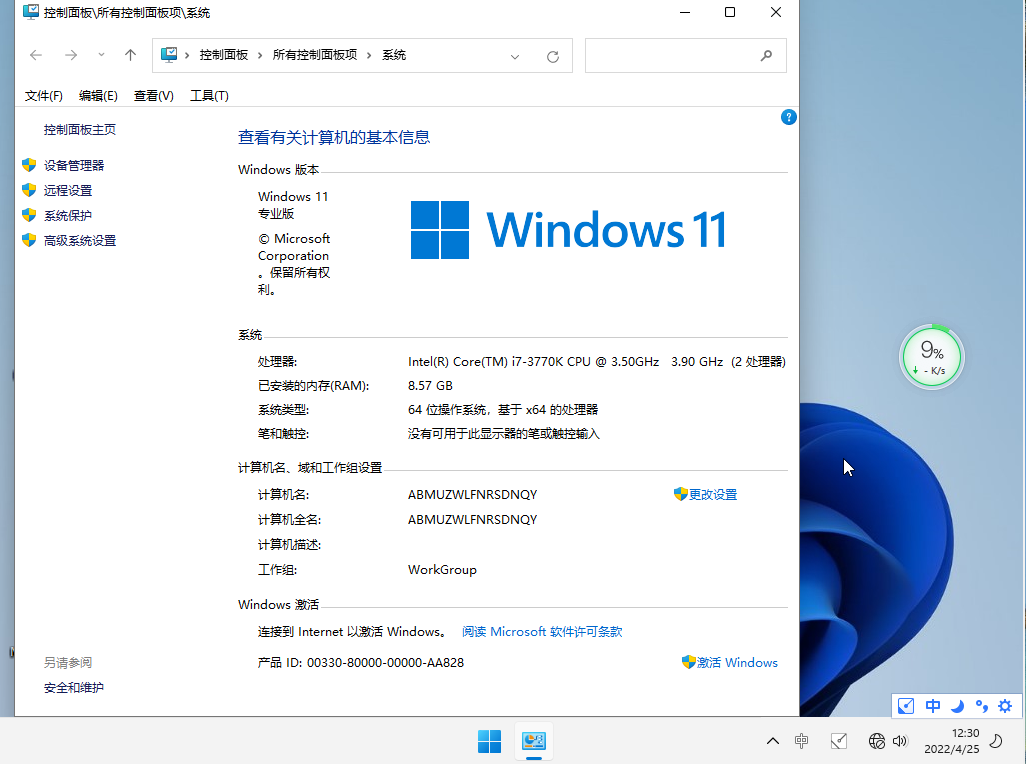Click 更改设置 to rename the computer
The height and width of the screenshot is (764, 1026).
[713, 495]
